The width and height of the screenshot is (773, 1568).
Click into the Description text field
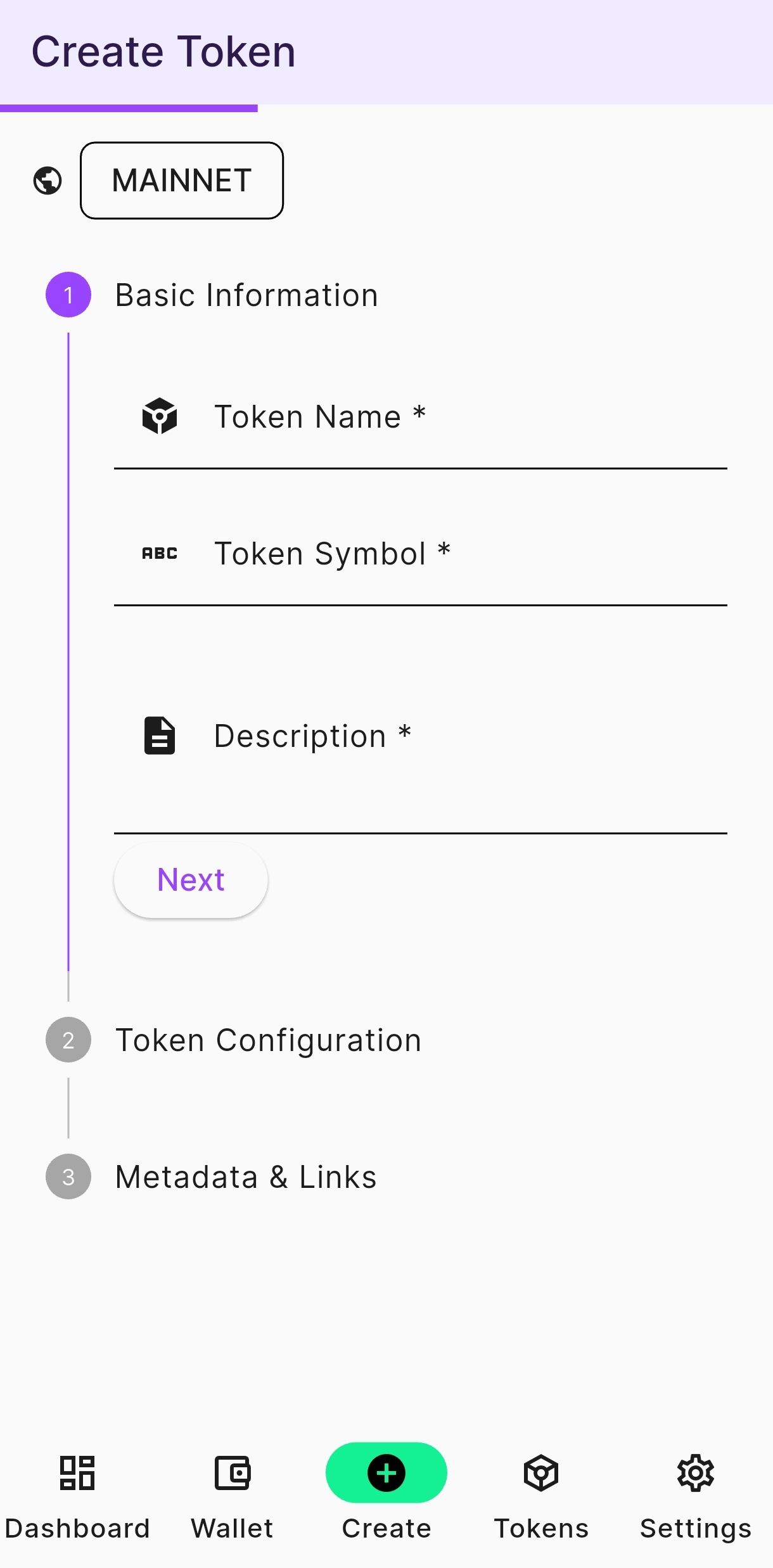click(469, 760)
